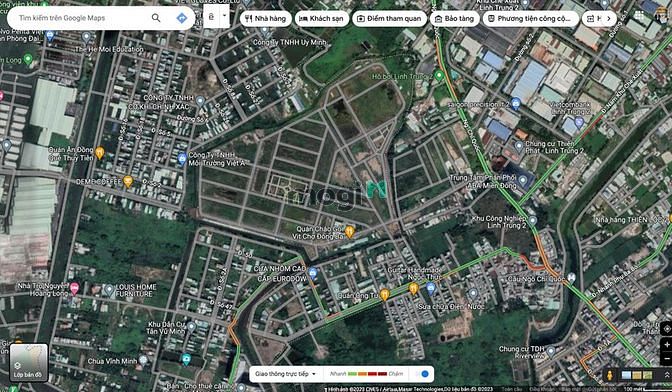Open the Giao thông trực tiếp dropdown

tap(285, 374)
